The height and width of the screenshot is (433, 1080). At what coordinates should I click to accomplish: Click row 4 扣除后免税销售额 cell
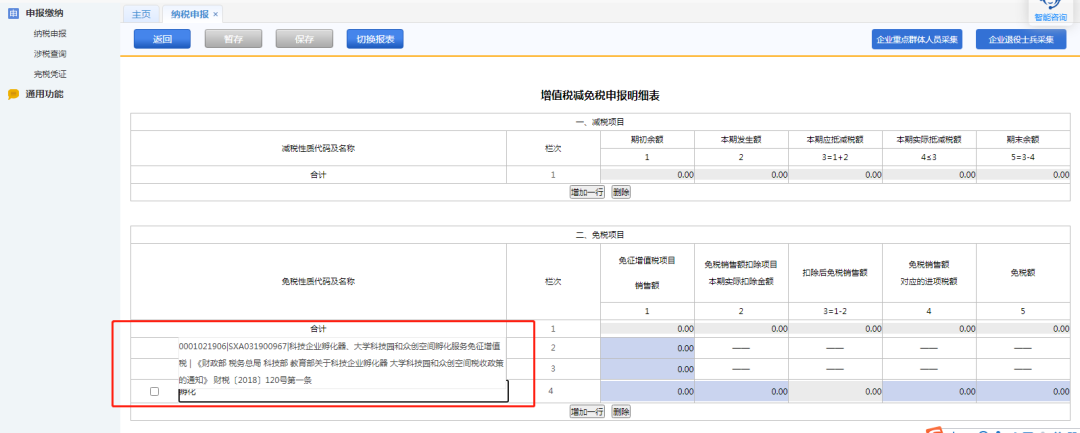835,391
